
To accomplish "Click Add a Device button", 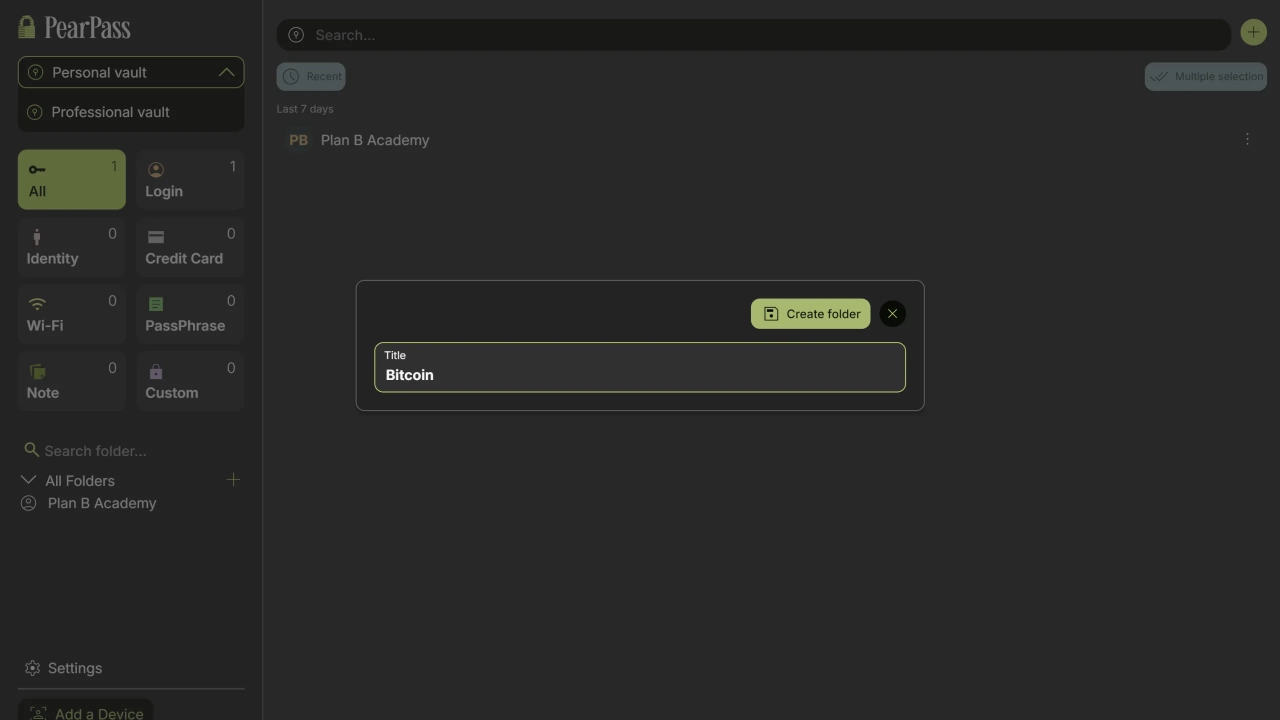I will click(86, 711).
